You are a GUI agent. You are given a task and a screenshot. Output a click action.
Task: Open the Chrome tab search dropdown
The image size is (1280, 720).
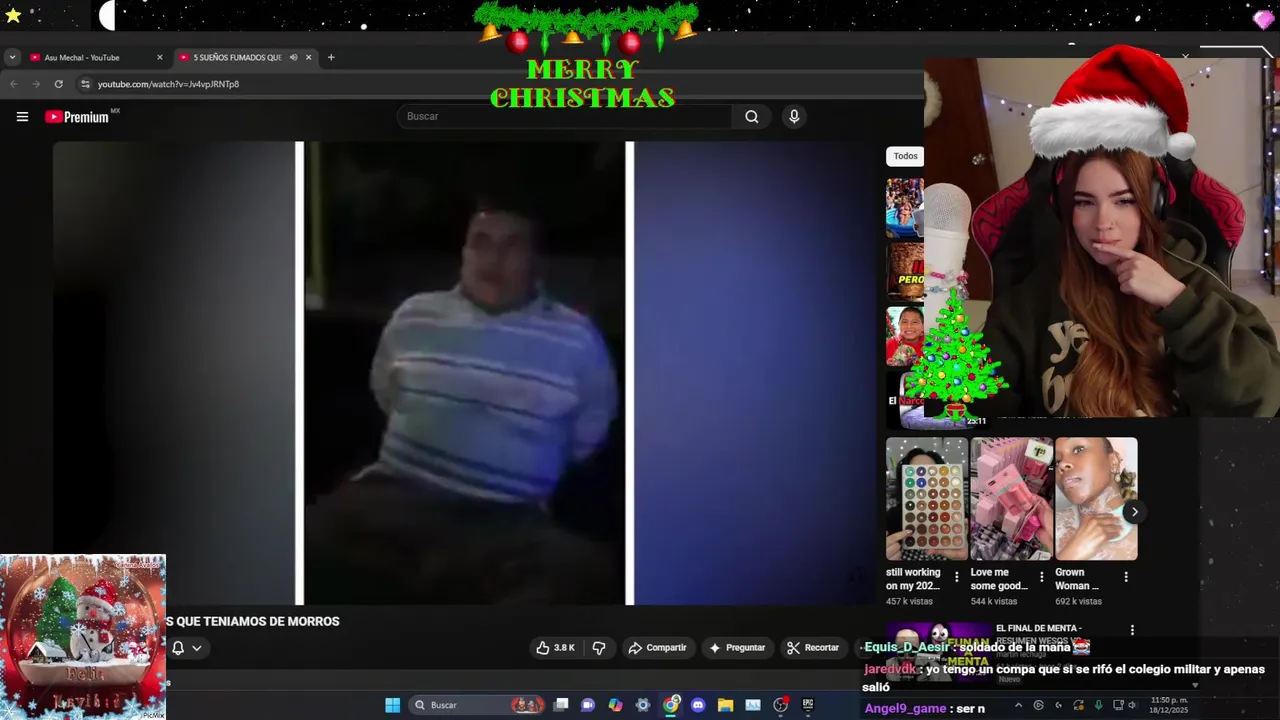click(x=12, y=57)
